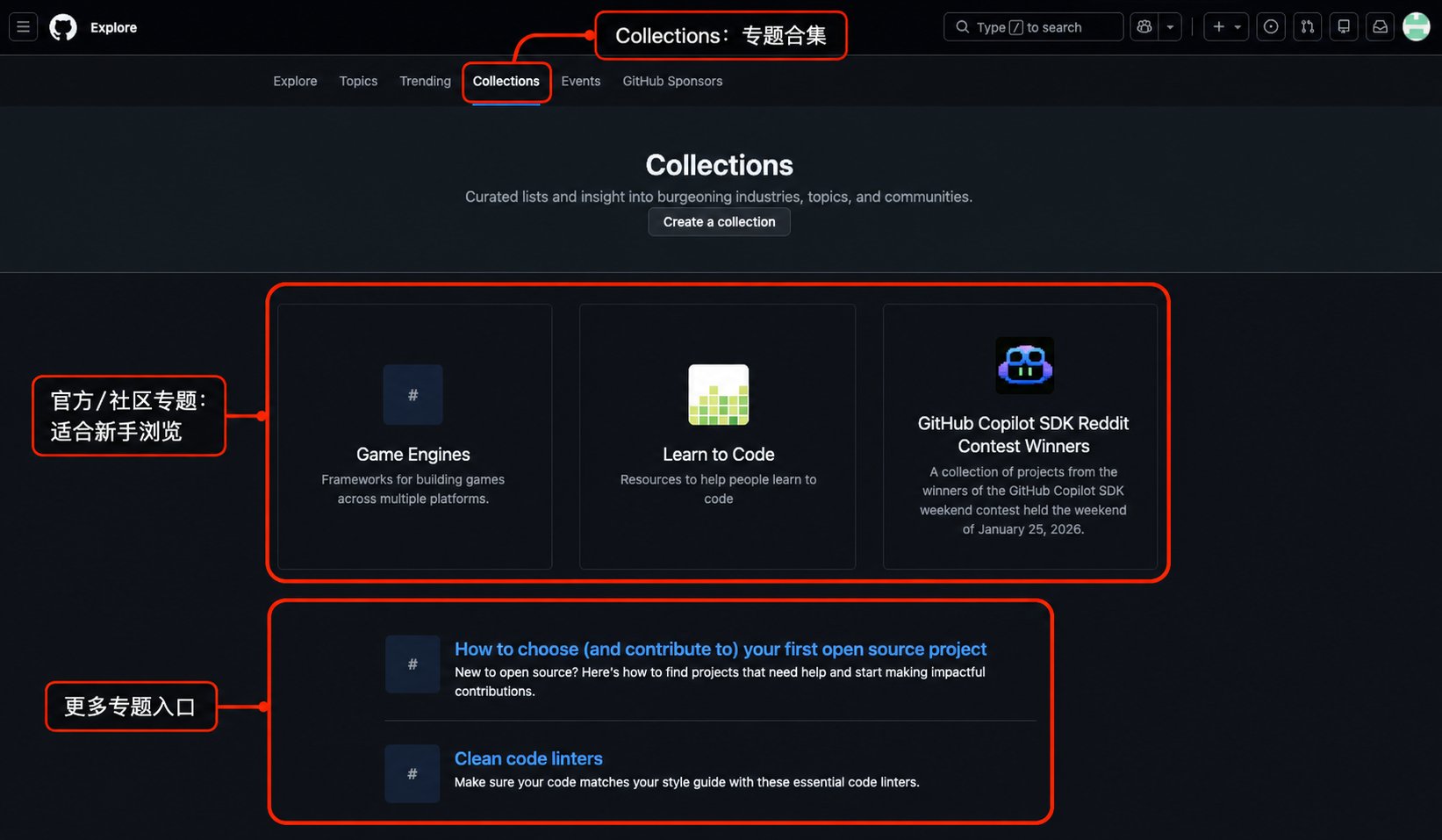This screenshot has height=840, width=1442.
Task: Open the repositories icon in header
Action: point(1344,27)
